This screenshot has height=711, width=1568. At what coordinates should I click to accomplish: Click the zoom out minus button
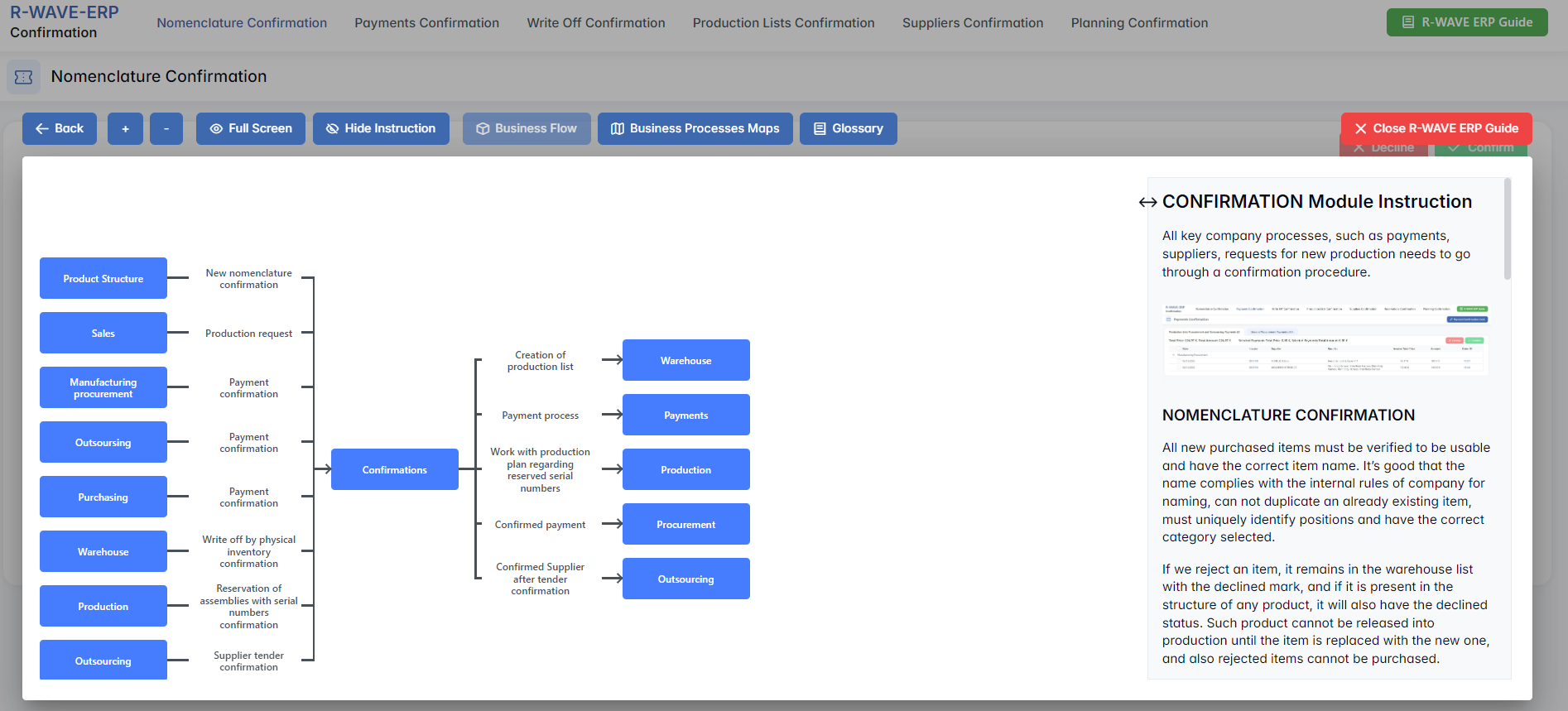pyautogui.click(x=166, y=129)
